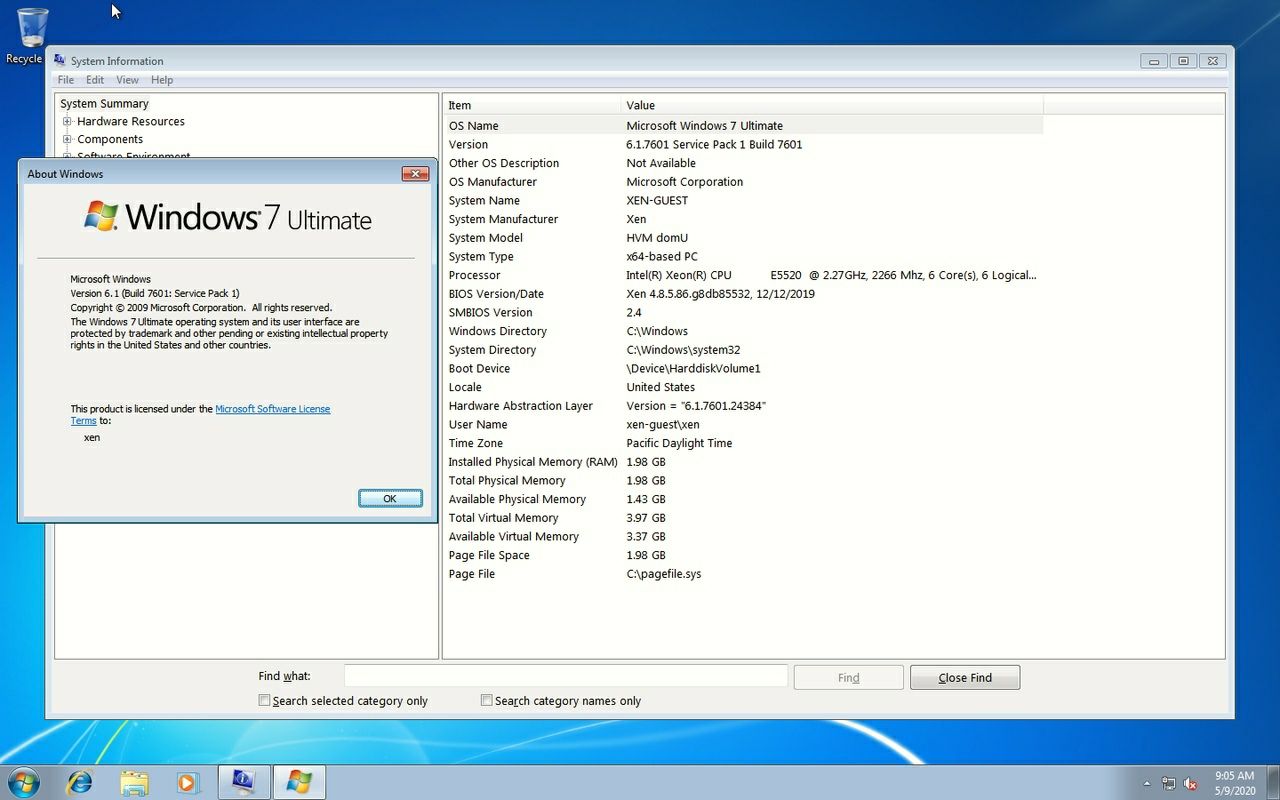
Task: Open the taskbar clock showing 9:05 AM
Action: pyautogui.click(x=1234, y=783)
